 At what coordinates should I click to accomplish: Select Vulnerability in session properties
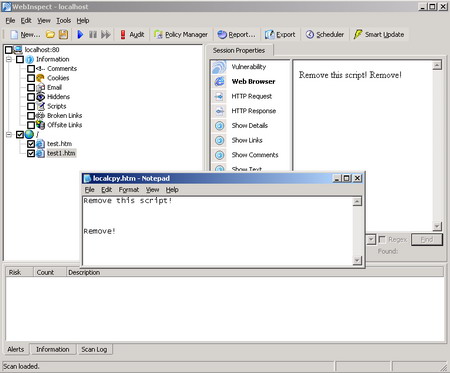coord(249,67)
